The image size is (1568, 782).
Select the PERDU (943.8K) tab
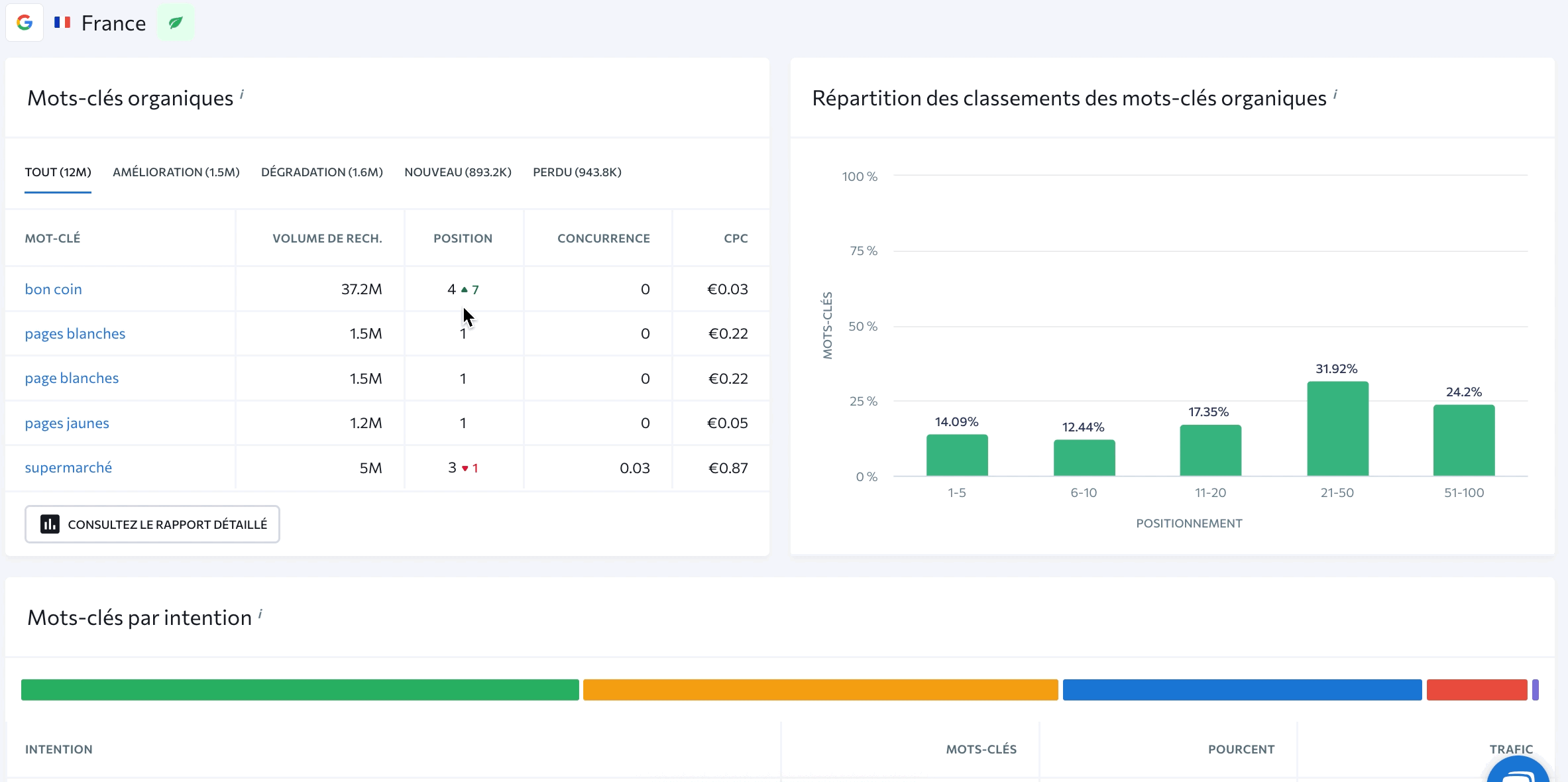(x=577, y=172)
